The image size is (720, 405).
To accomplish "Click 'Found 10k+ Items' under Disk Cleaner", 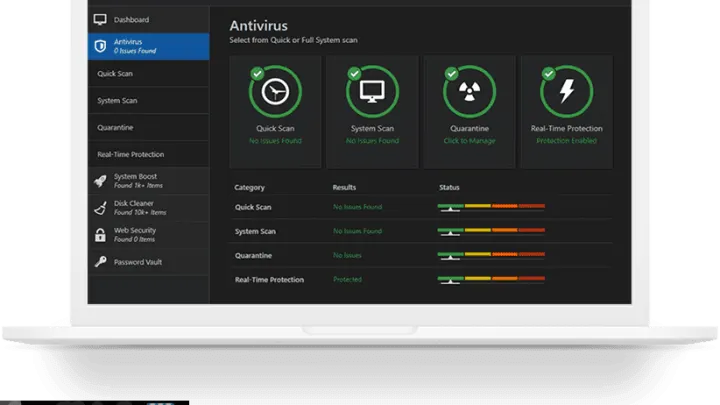I will tap(140, 213).
